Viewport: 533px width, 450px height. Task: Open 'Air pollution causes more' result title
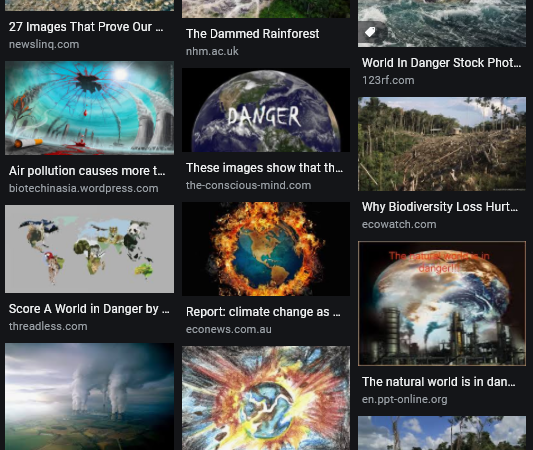87,171
